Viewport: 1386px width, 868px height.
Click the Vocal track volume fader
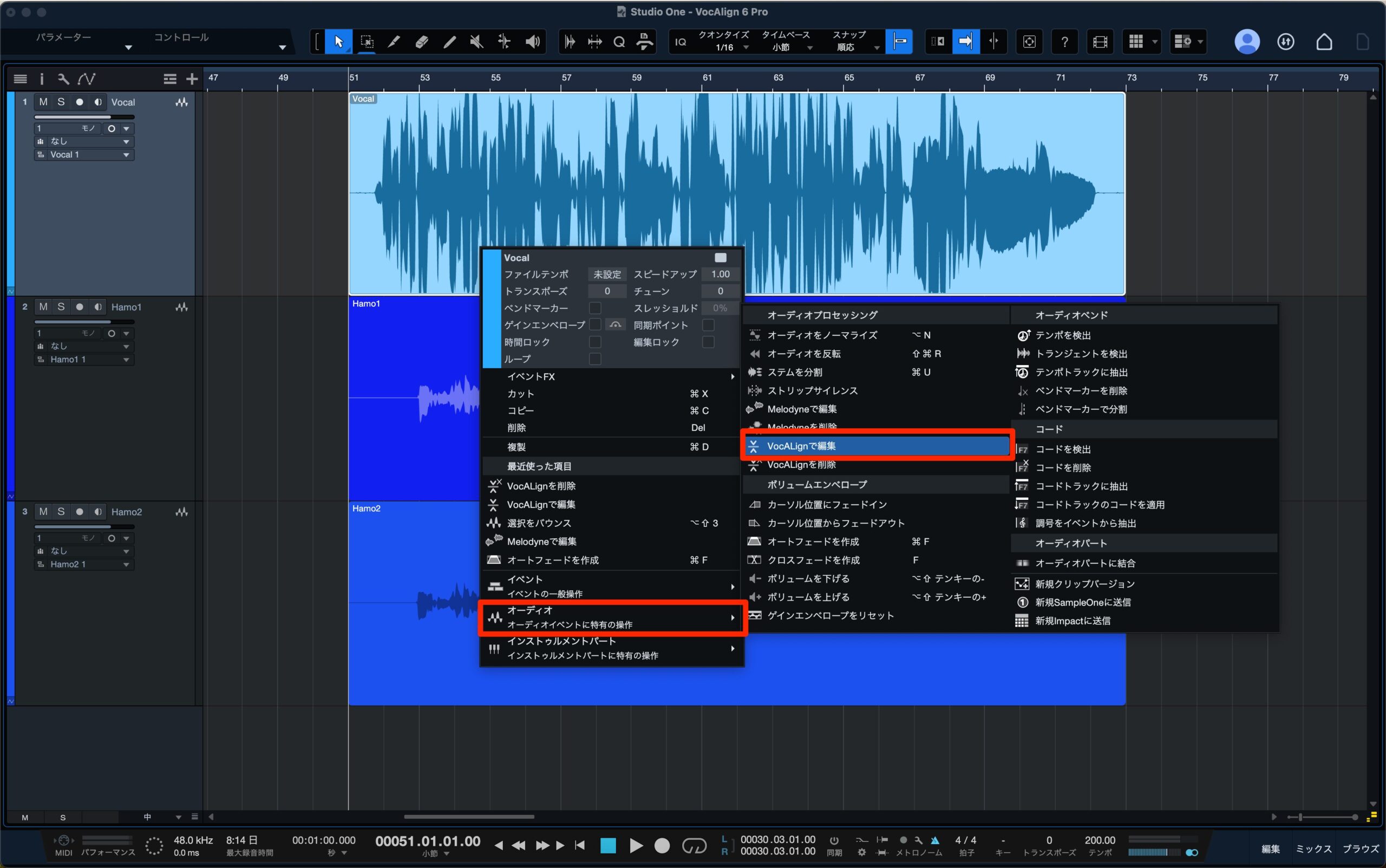pos(84,117)
